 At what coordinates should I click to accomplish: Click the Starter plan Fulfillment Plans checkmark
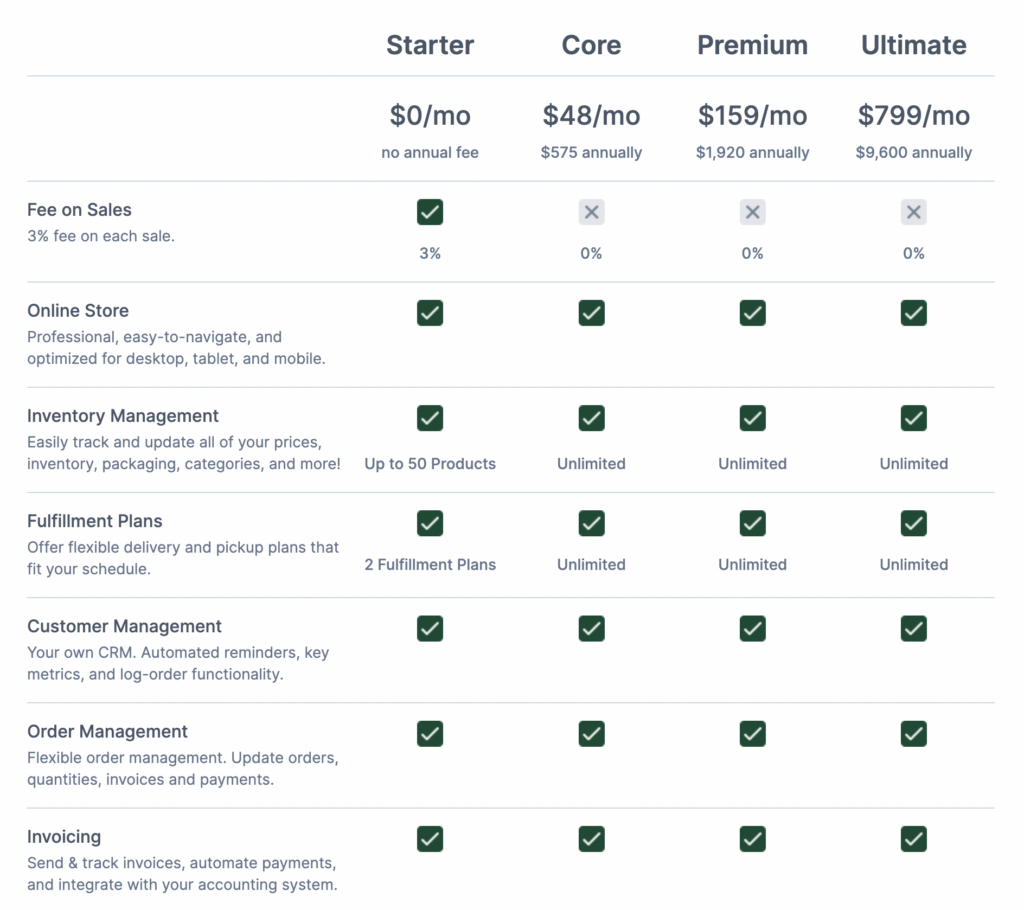coord(430,523)
